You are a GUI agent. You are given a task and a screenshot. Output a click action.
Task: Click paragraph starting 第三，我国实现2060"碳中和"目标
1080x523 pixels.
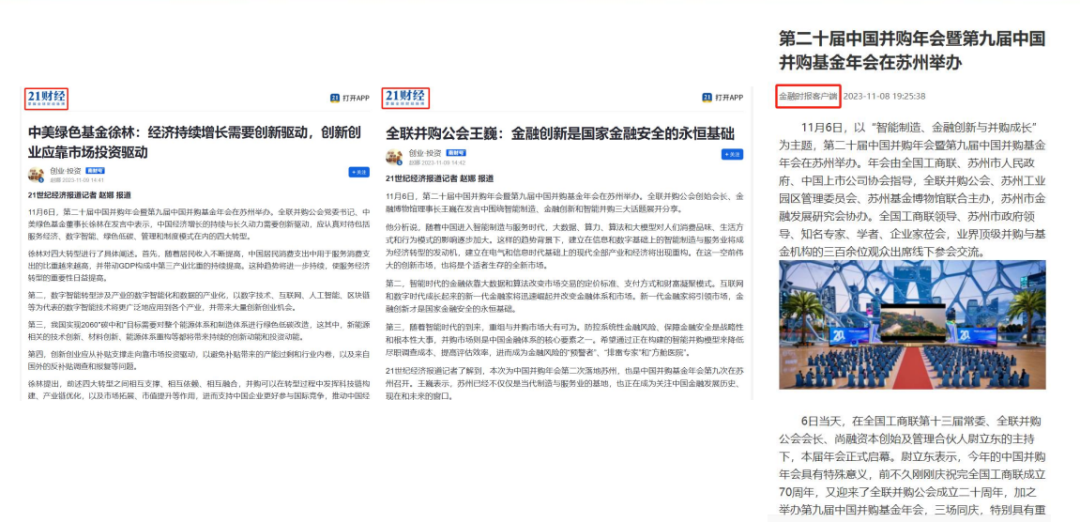(199, 332)
